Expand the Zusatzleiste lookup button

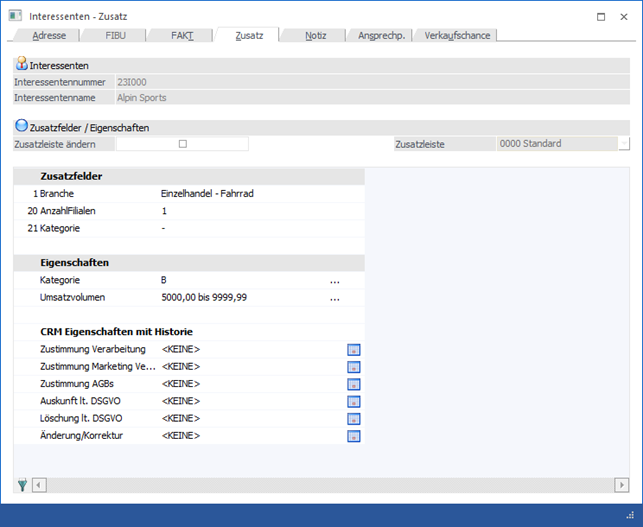[x=624, y=144]
